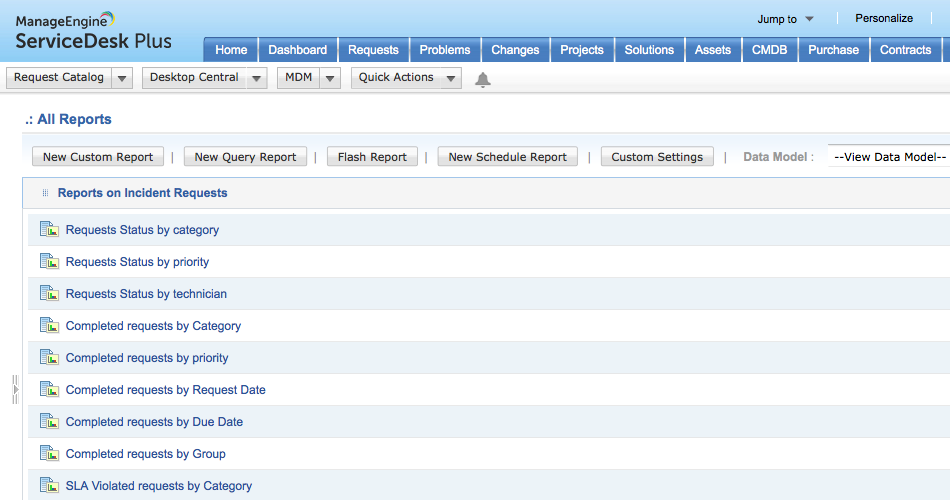Open the Desktop Central dropdown arrow

(x=256, y=78)
